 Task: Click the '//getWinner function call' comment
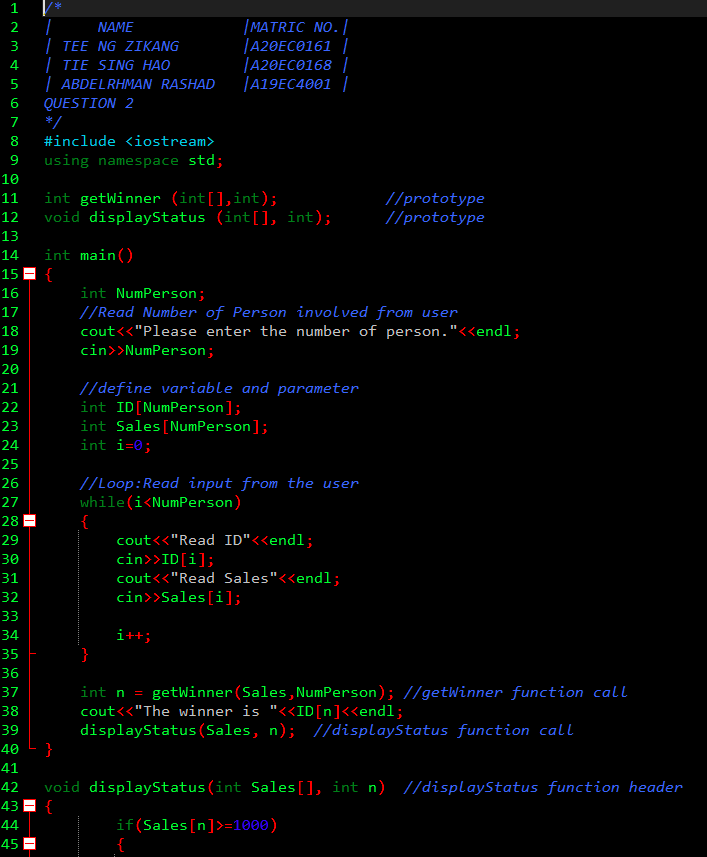(515, 692)
